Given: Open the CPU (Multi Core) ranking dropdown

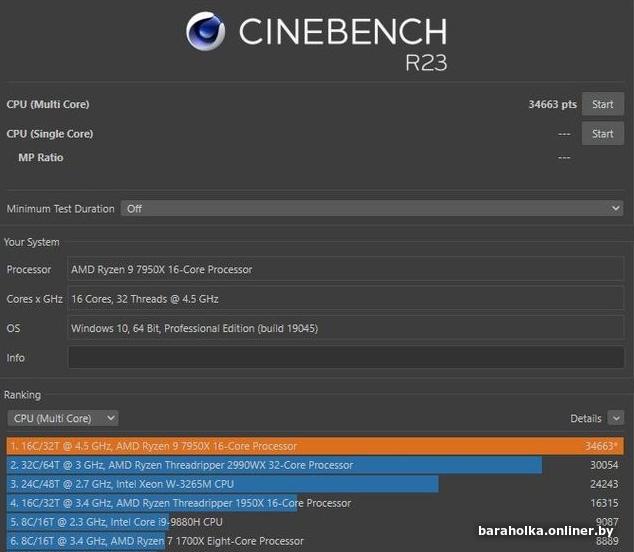Looking at the screenshot, I should [x=63, y=418].
